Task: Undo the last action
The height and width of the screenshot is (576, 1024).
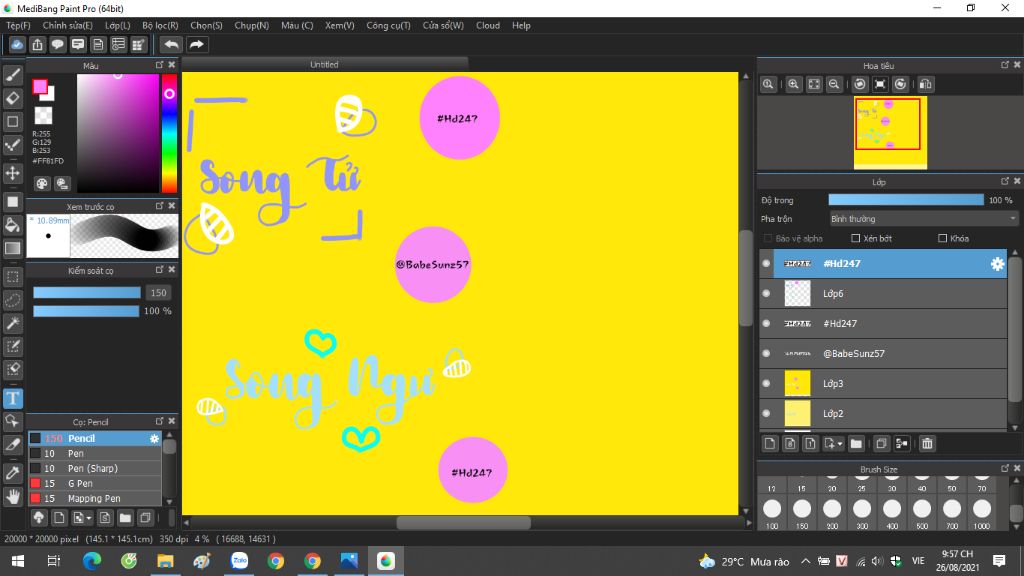Action: tap(171, 44)
